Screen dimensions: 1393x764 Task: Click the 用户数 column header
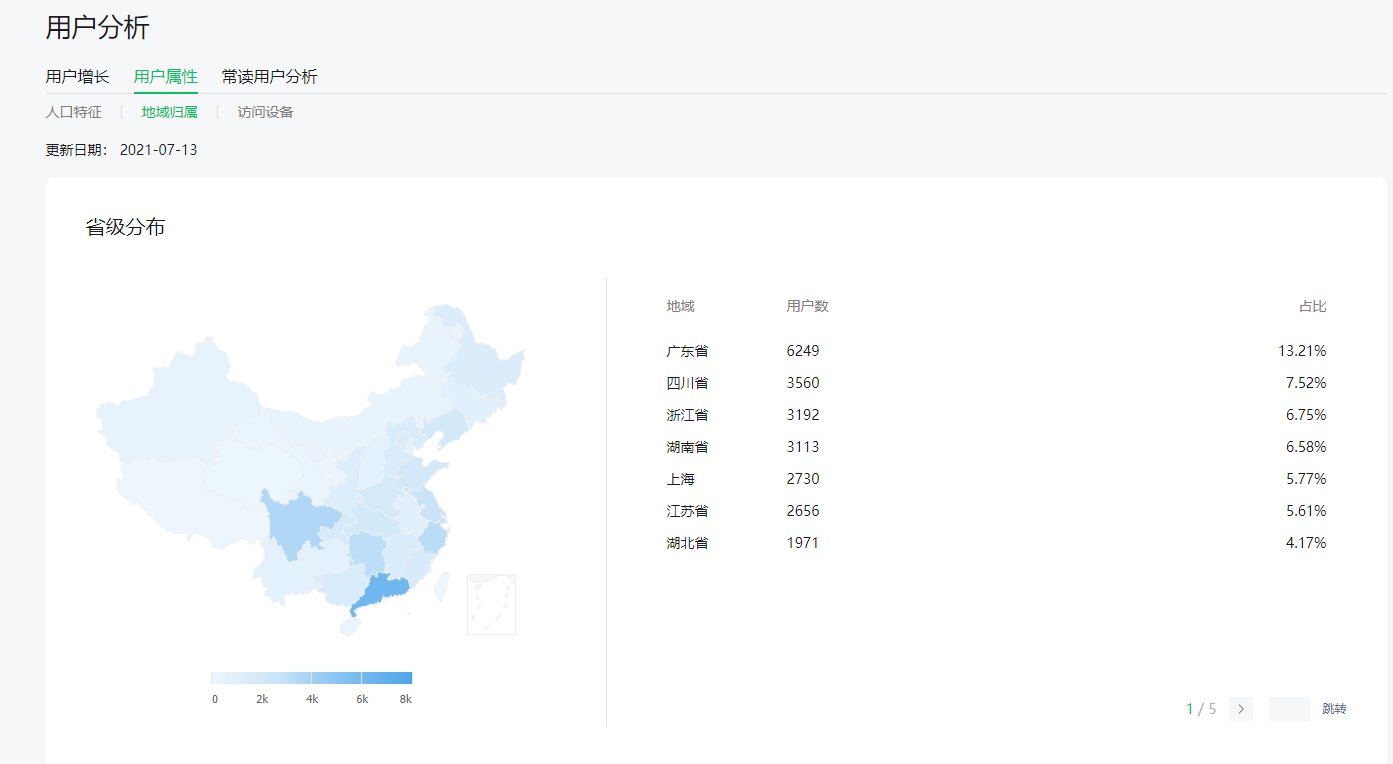click(807, 306)
